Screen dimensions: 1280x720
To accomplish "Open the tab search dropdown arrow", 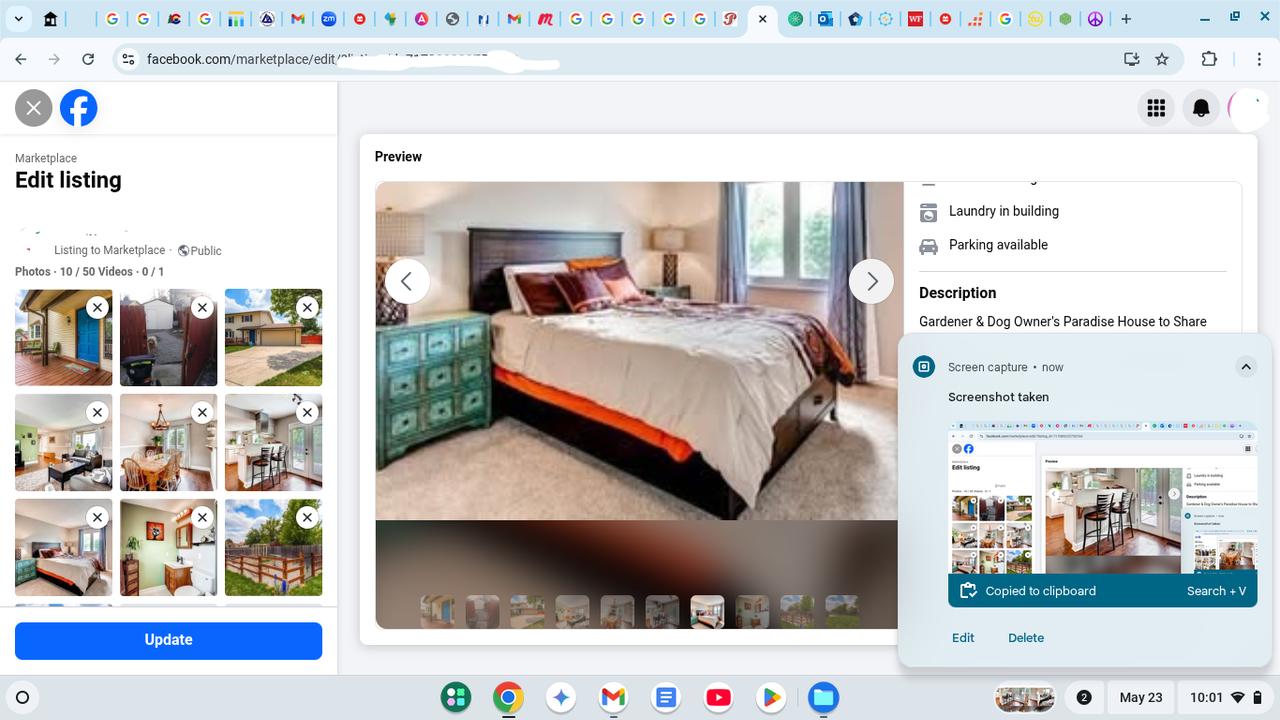I will tap(18, 19).
